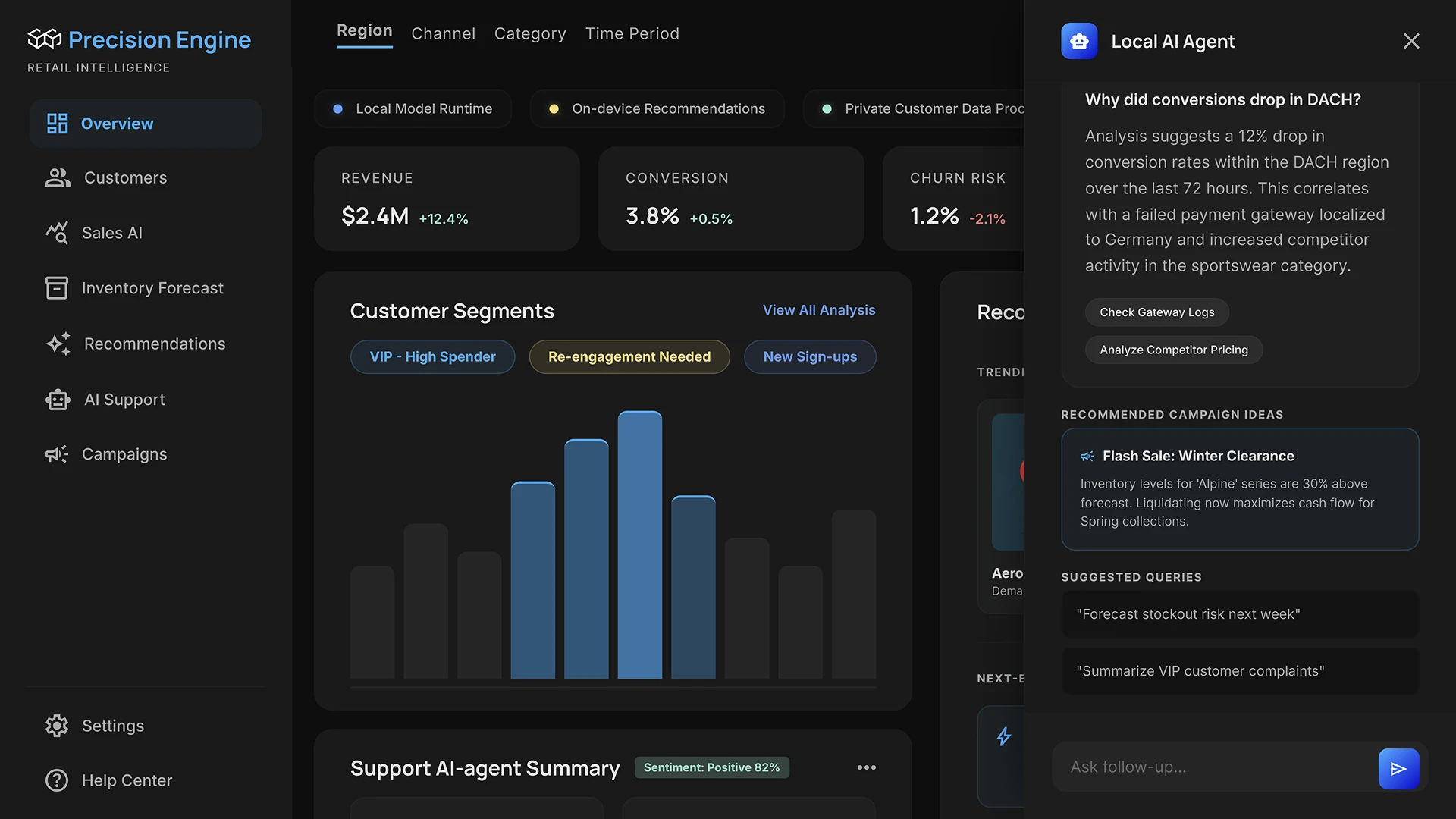Viewport: 1456px width, 819px height.
Task: Open the Inventory Forecast box icon
Action: (58, 287)
